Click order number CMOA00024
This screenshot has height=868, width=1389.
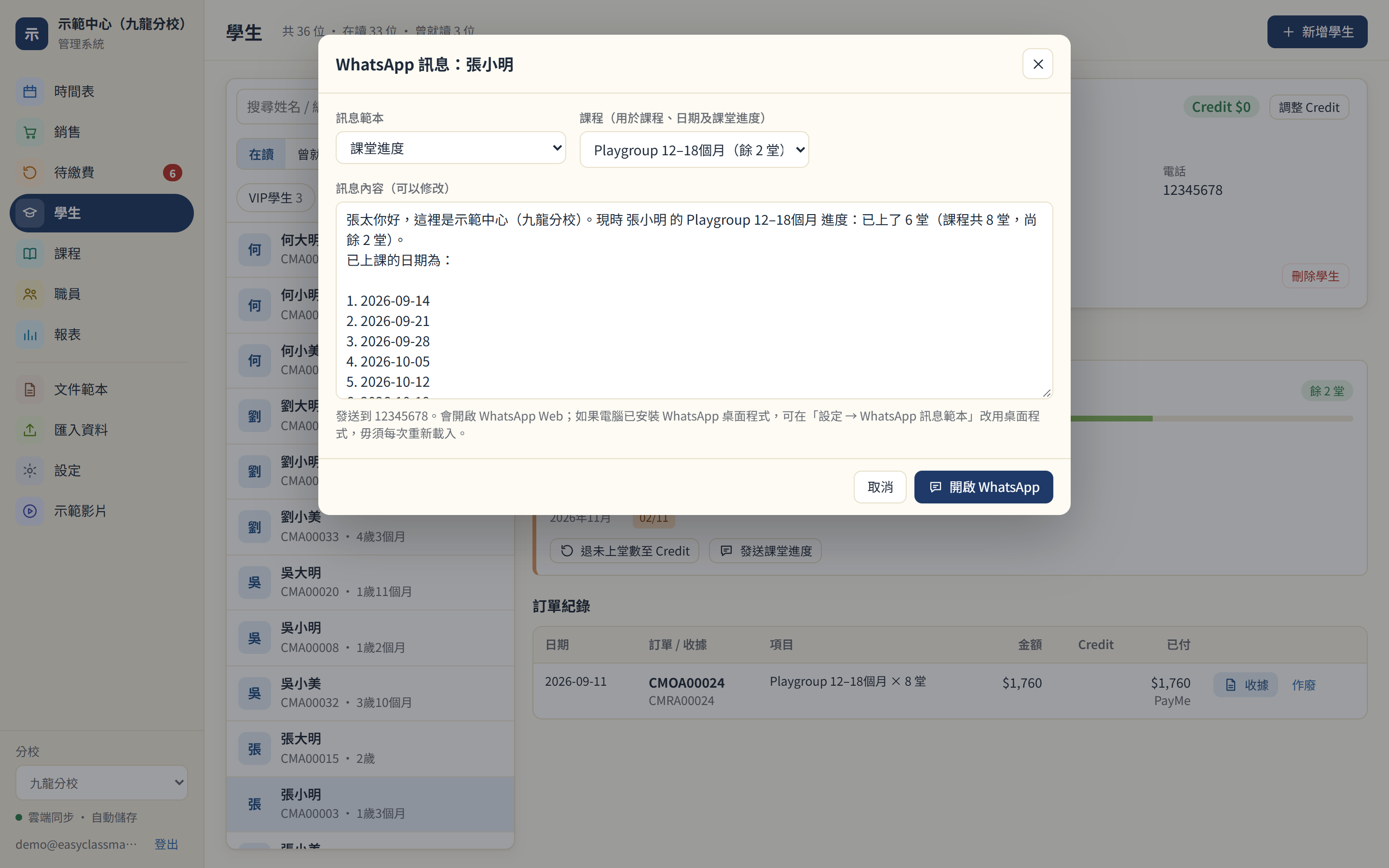tap(686, 682)
